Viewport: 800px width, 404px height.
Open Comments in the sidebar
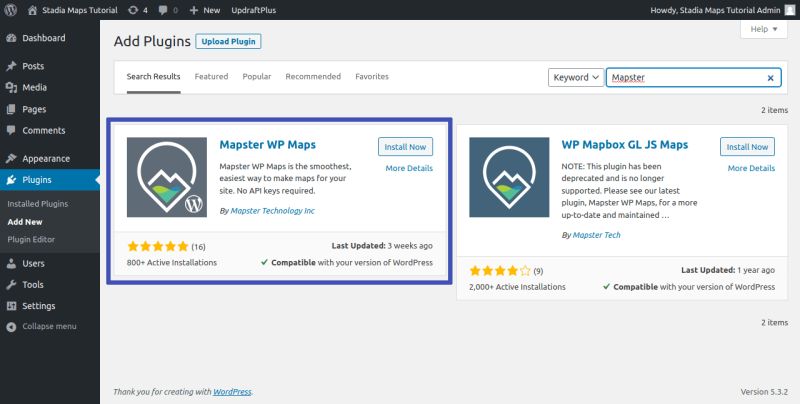49,130
